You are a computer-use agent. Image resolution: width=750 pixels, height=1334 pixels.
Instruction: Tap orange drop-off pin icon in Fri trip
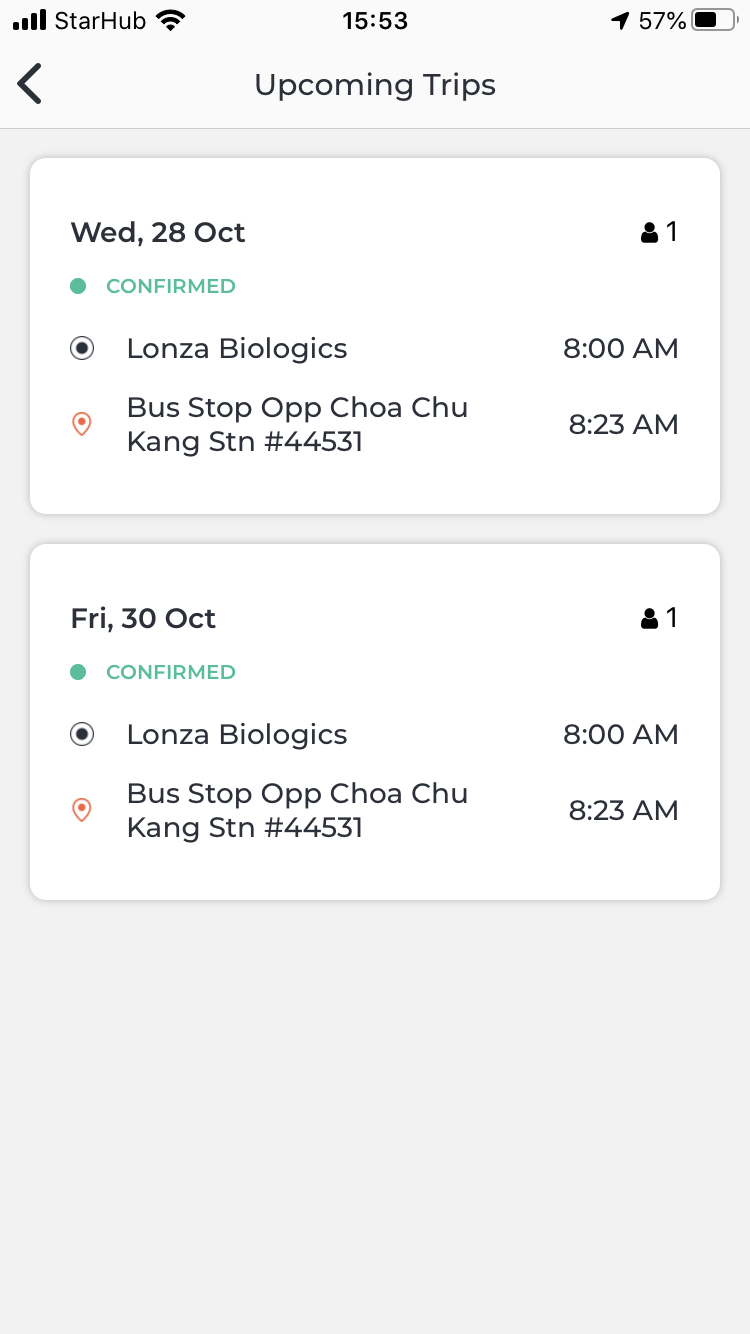(82, 811)
